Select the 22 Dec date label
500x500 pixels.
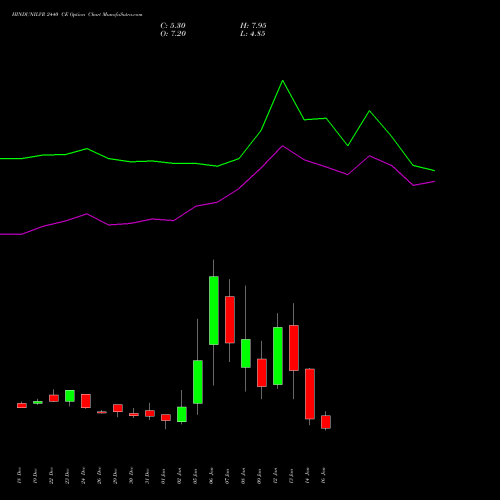(x=51, y=476)
